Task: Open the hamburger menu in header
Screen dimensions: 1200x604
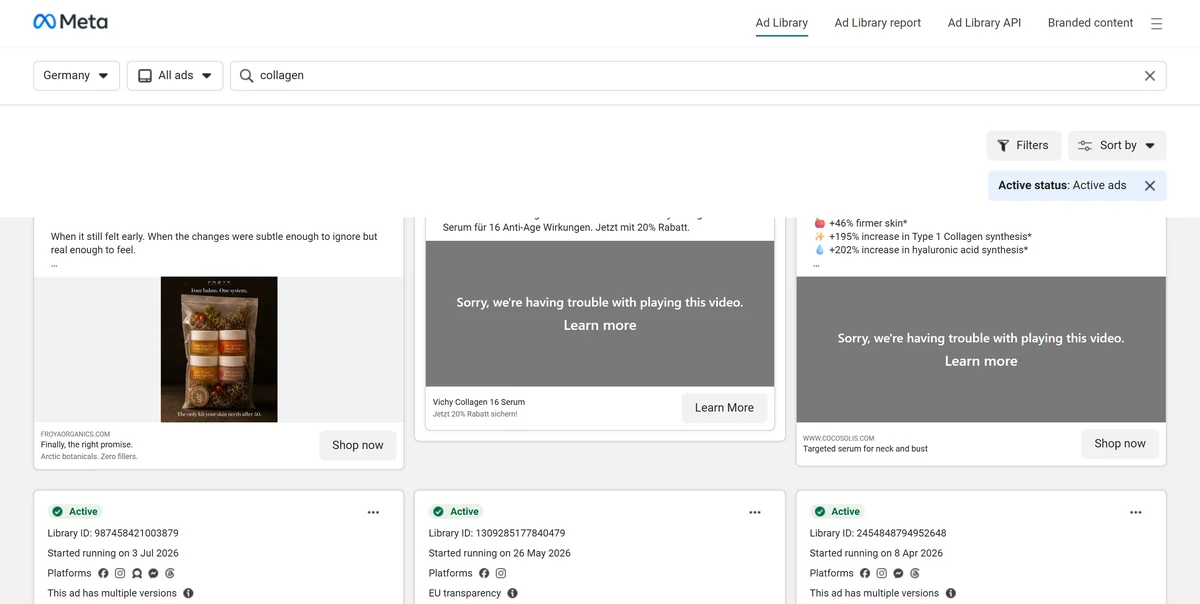Action: (1156, 23)
